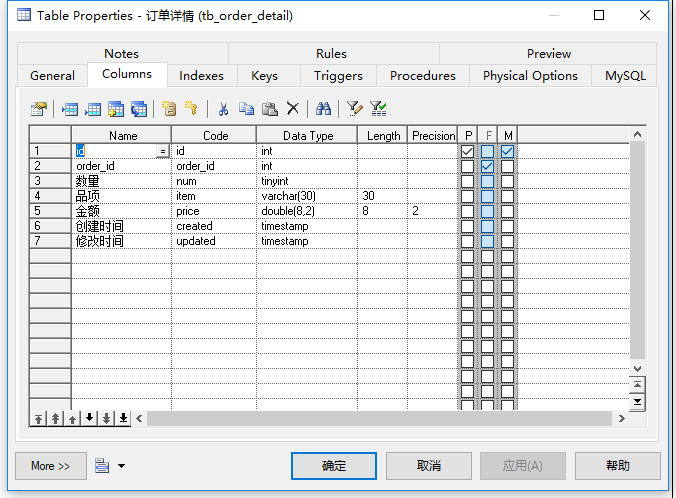Toggle the Enable/Disable Filter icon
Viewport: 676px width, 498px height.
tap(378, 109)
